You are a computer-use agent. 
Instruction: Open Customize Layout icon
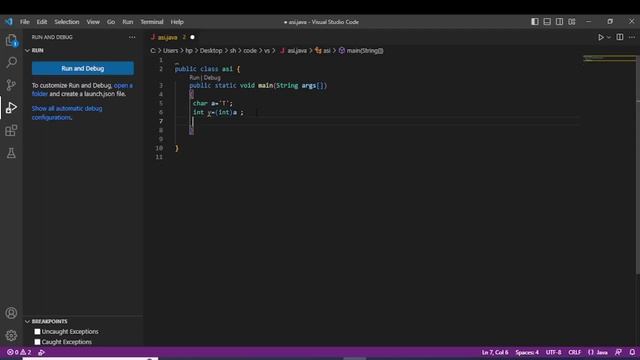click(572, 22)
